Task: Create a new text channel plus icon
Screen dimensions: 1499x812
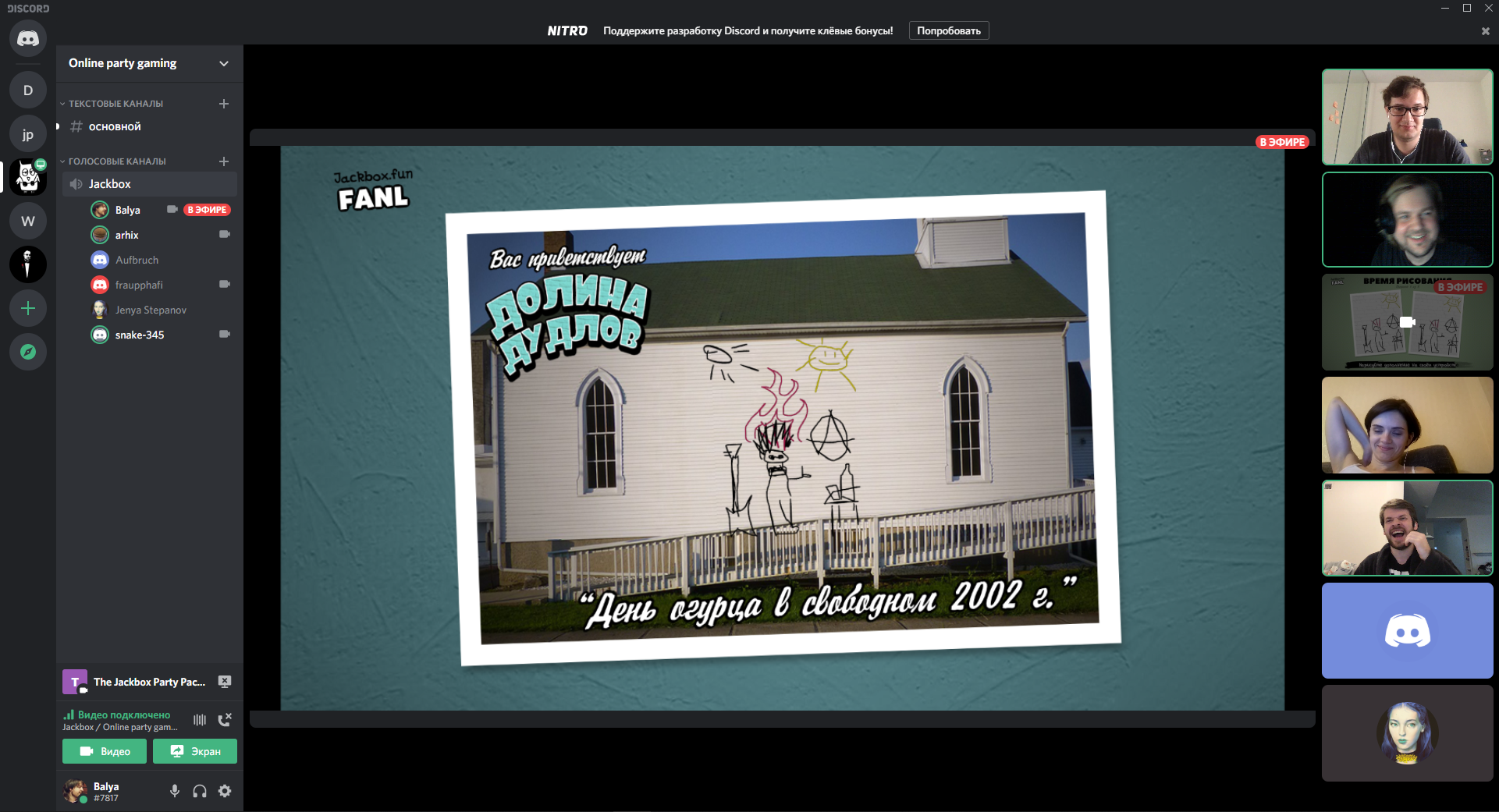Action: pos(224,104)
